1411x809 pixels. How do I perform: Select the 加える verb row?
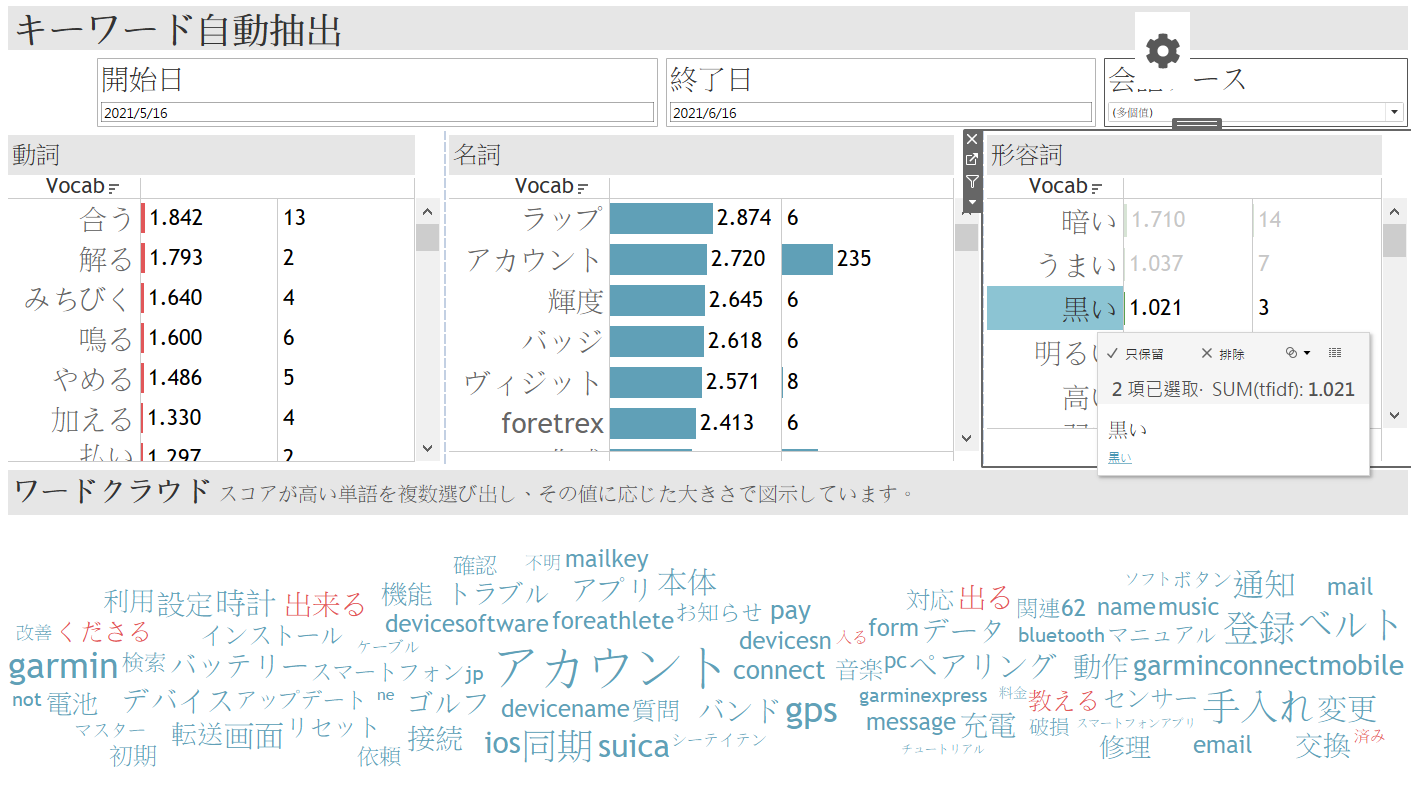[211, 418]
